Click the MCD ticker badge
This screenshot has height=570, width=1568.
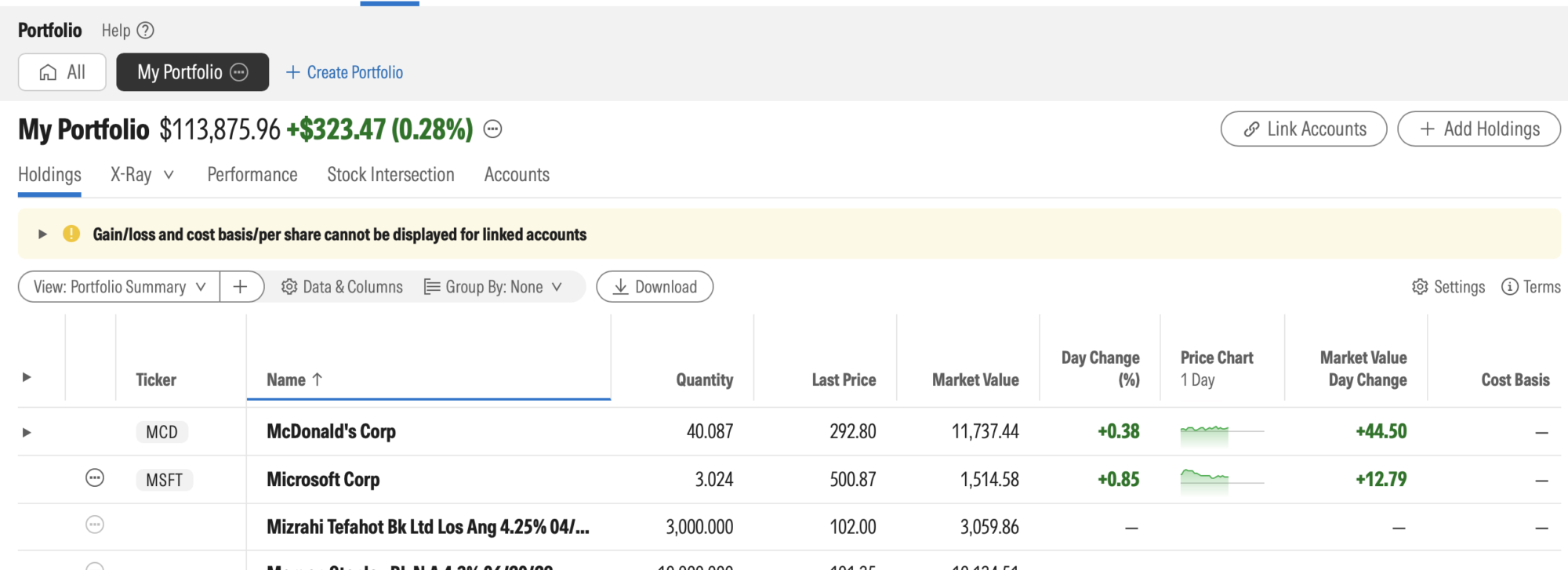click(162, 432)
